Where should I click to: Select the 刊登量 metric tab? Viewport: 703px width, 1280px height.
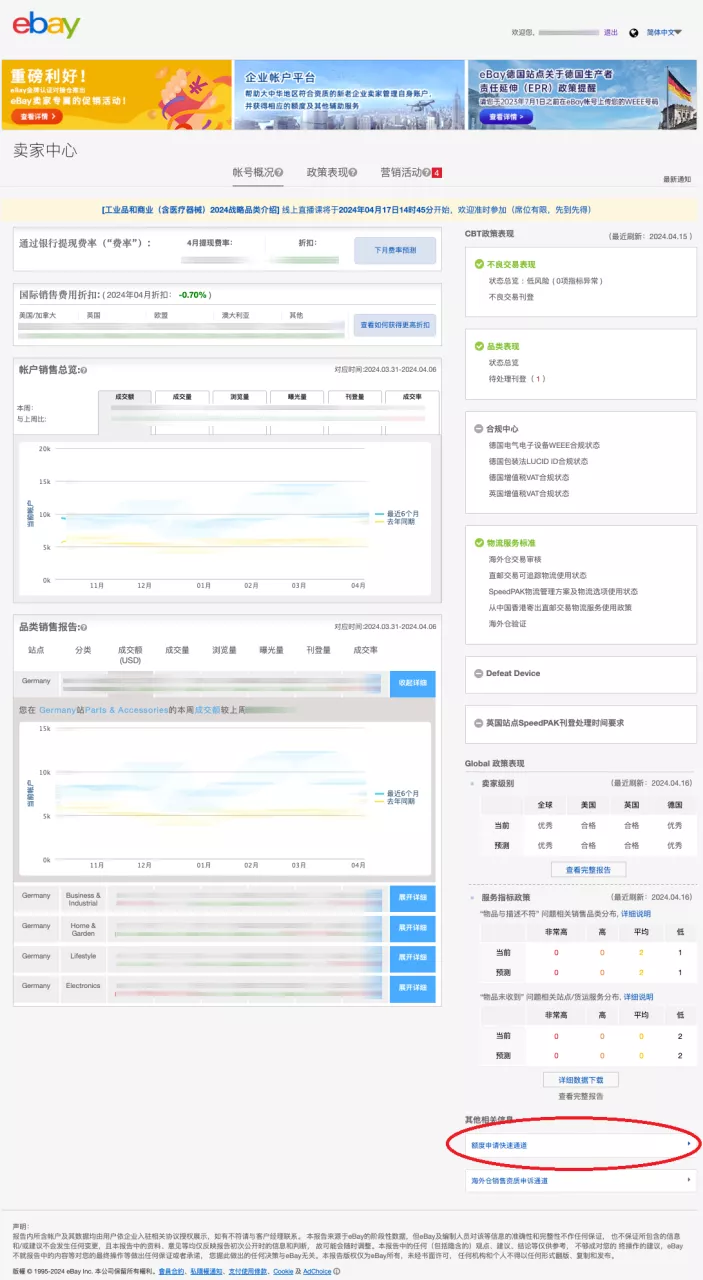[x=354, y=397]
